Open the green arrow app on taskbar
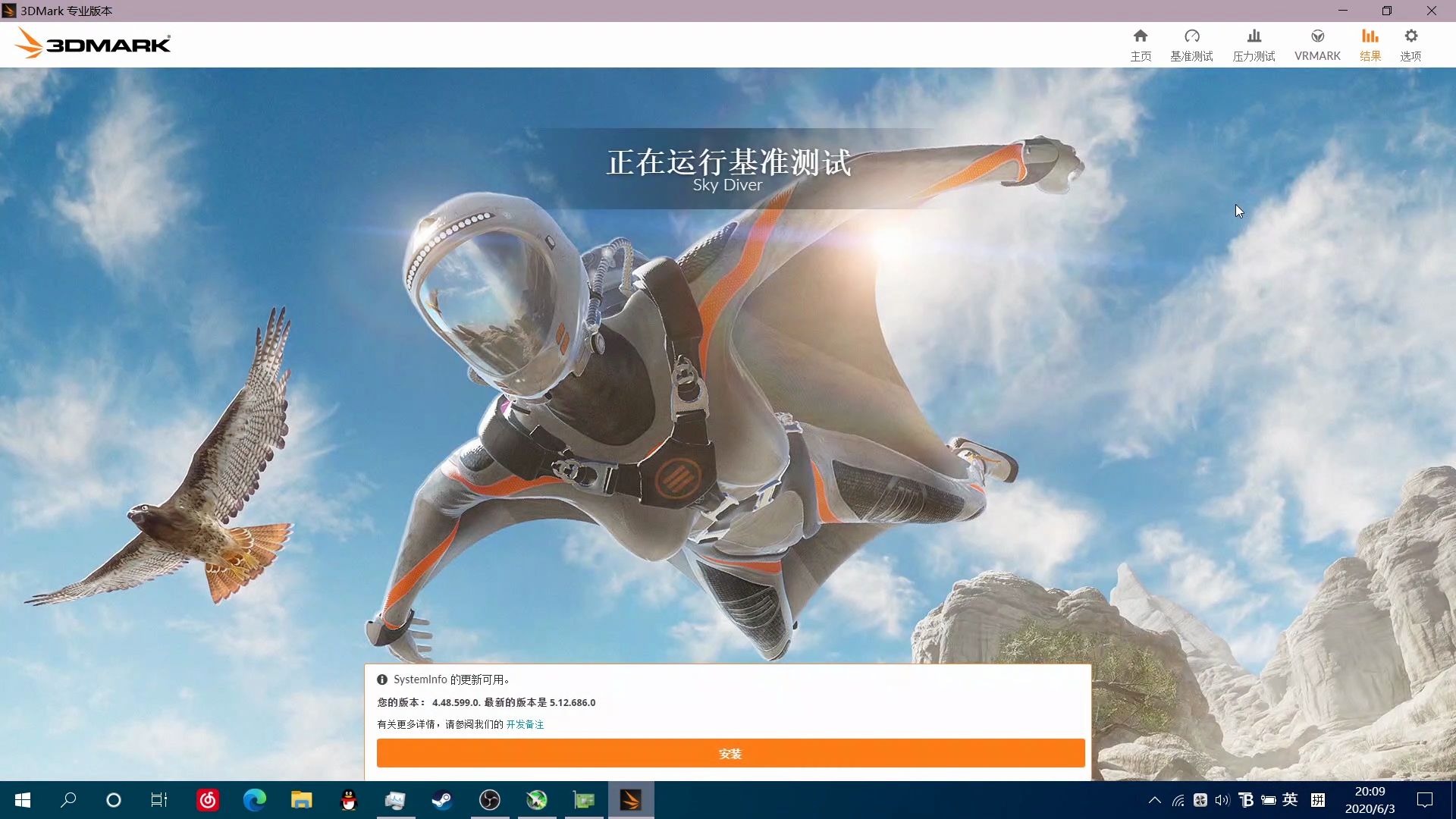1456x819 pixels. (537, 800)
